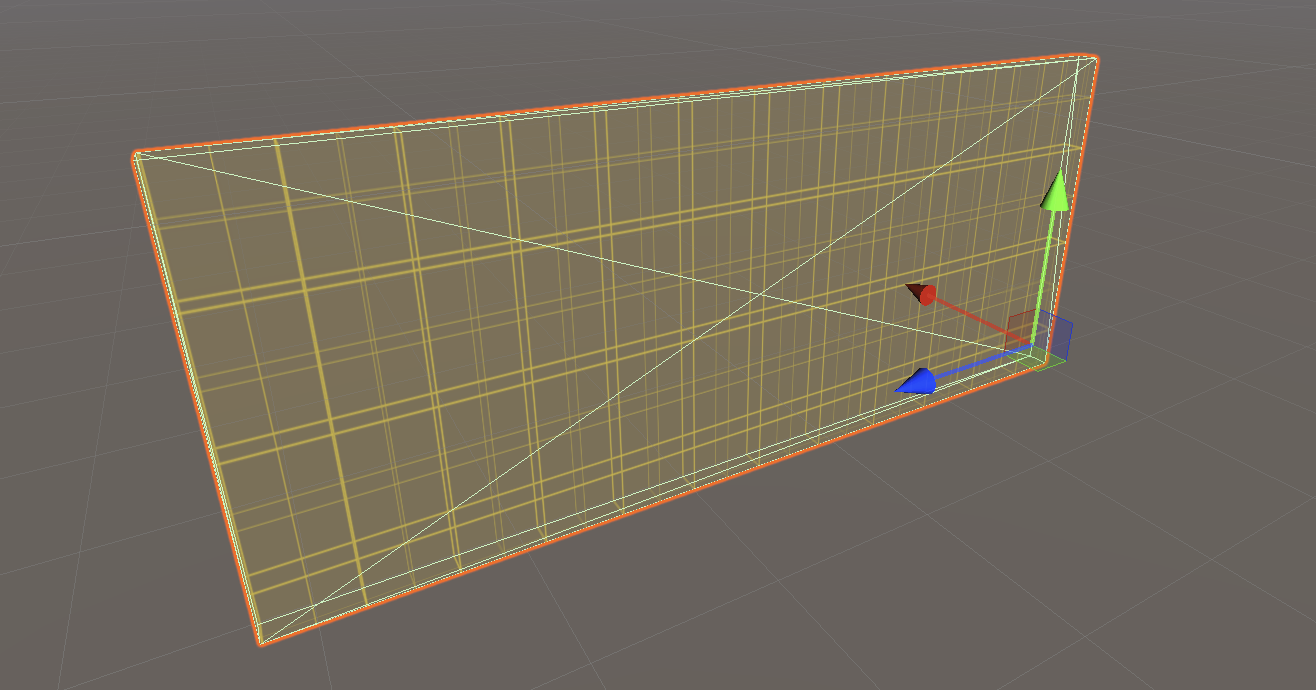The height and width of the screenshot is (690, 1316).
Task: Click the wall's top-right corner
Action: (x=1095, y=56)
